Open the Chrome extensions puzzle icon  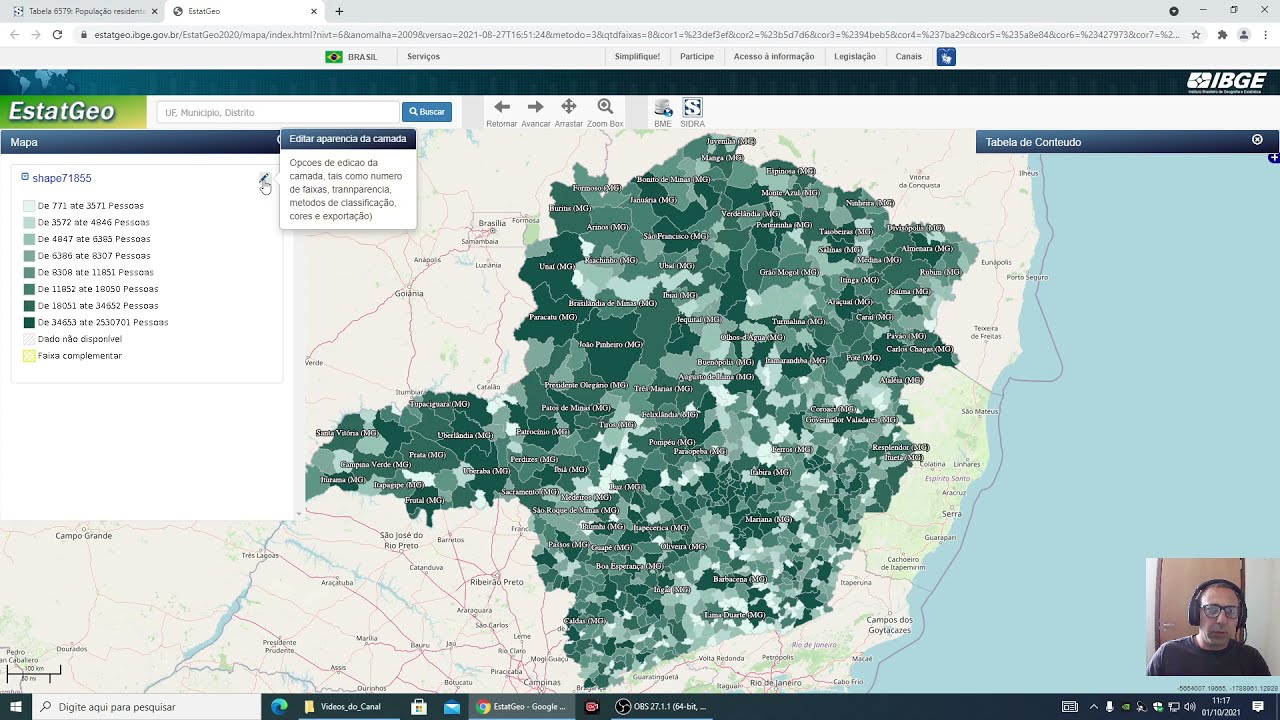(1222, 34)
